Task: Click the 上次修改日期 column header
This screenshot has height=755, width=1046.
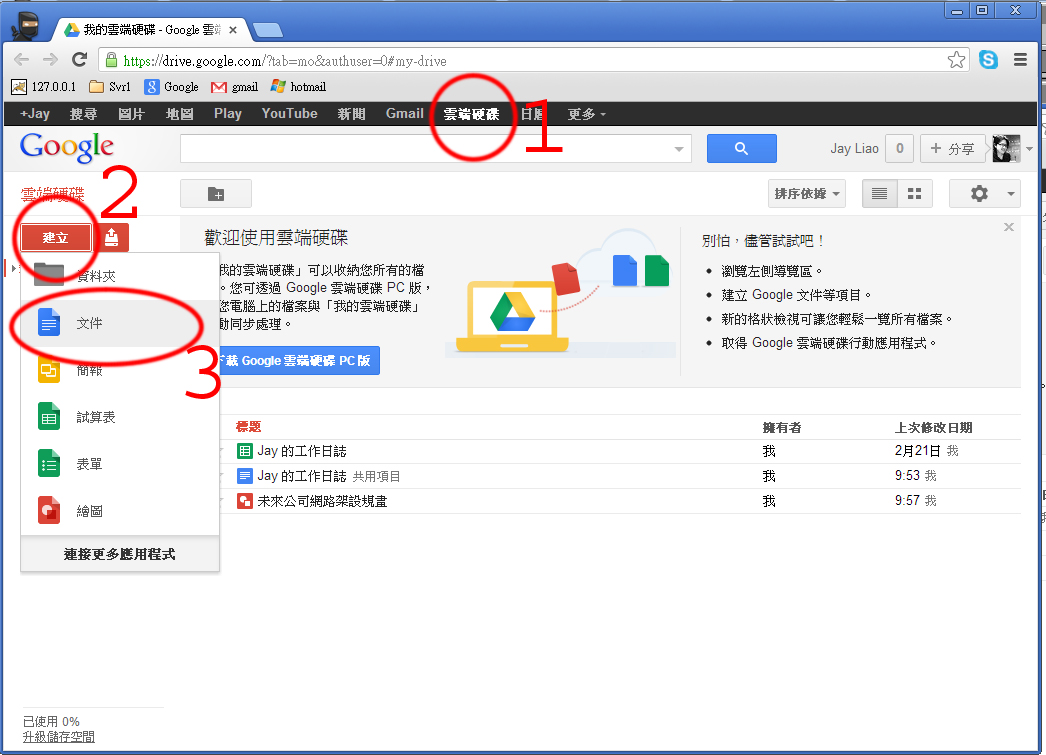Action: (x=933, y=428)
